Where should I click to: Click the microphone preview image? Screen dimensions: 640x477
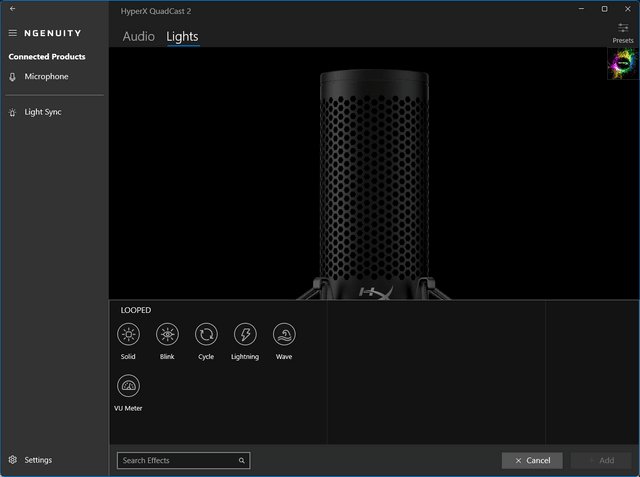[x=374, y=186]
